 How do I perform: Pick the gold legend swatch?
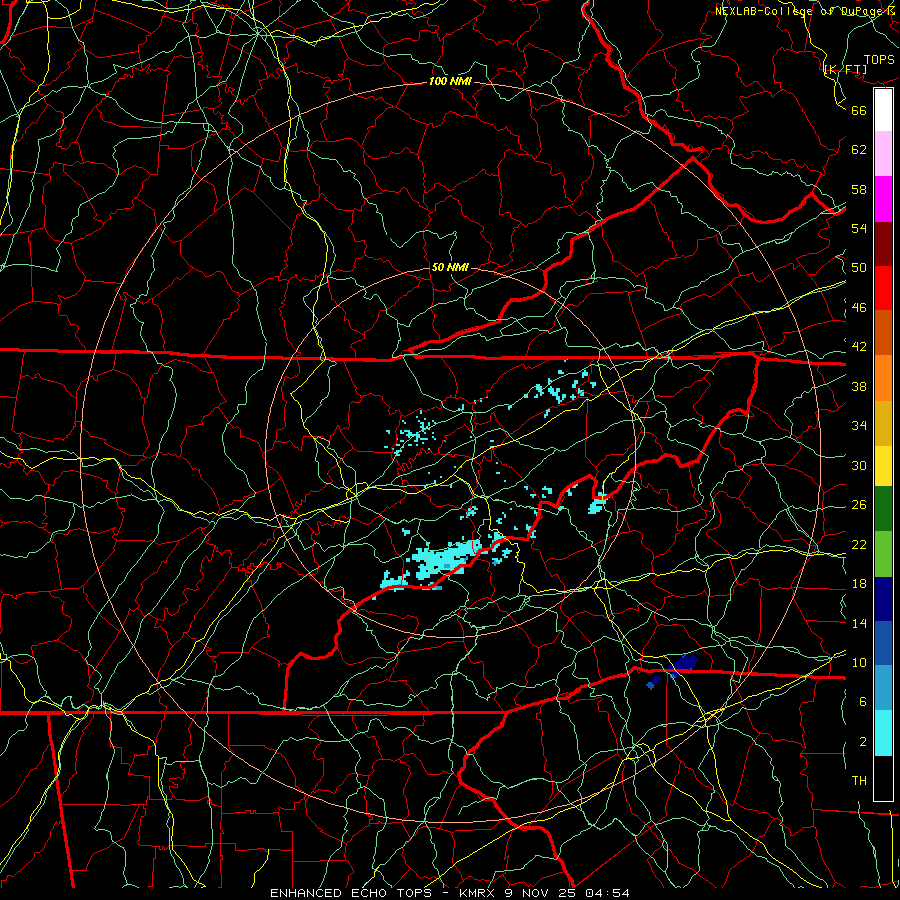point(883,424)
